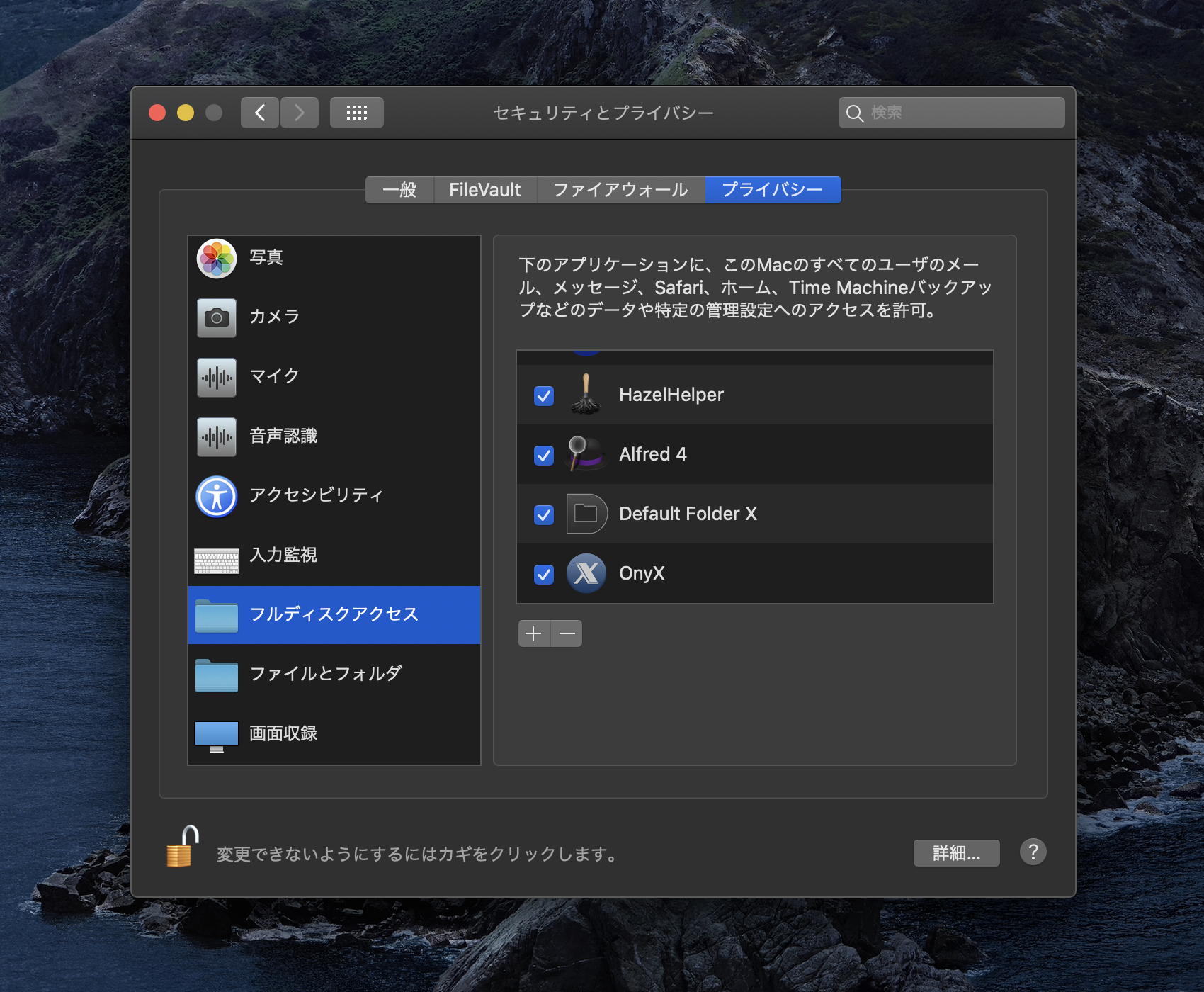Click the Default Folder X app icon
The height and width of the screenshot is (992, 1204).
[587, 514]
